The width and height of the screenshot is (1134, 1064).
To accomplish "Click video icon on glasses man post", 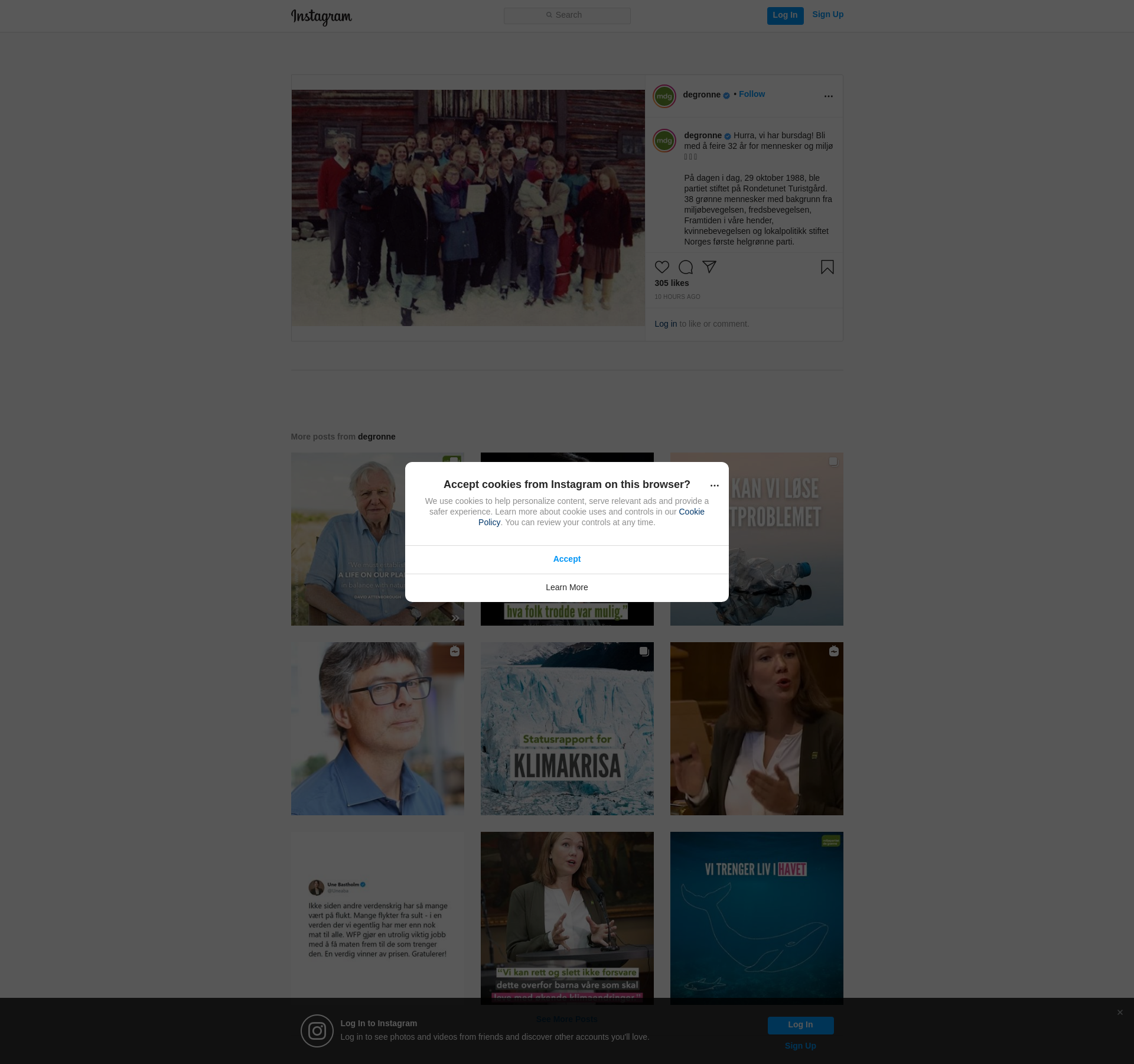I will click(455, 652).
